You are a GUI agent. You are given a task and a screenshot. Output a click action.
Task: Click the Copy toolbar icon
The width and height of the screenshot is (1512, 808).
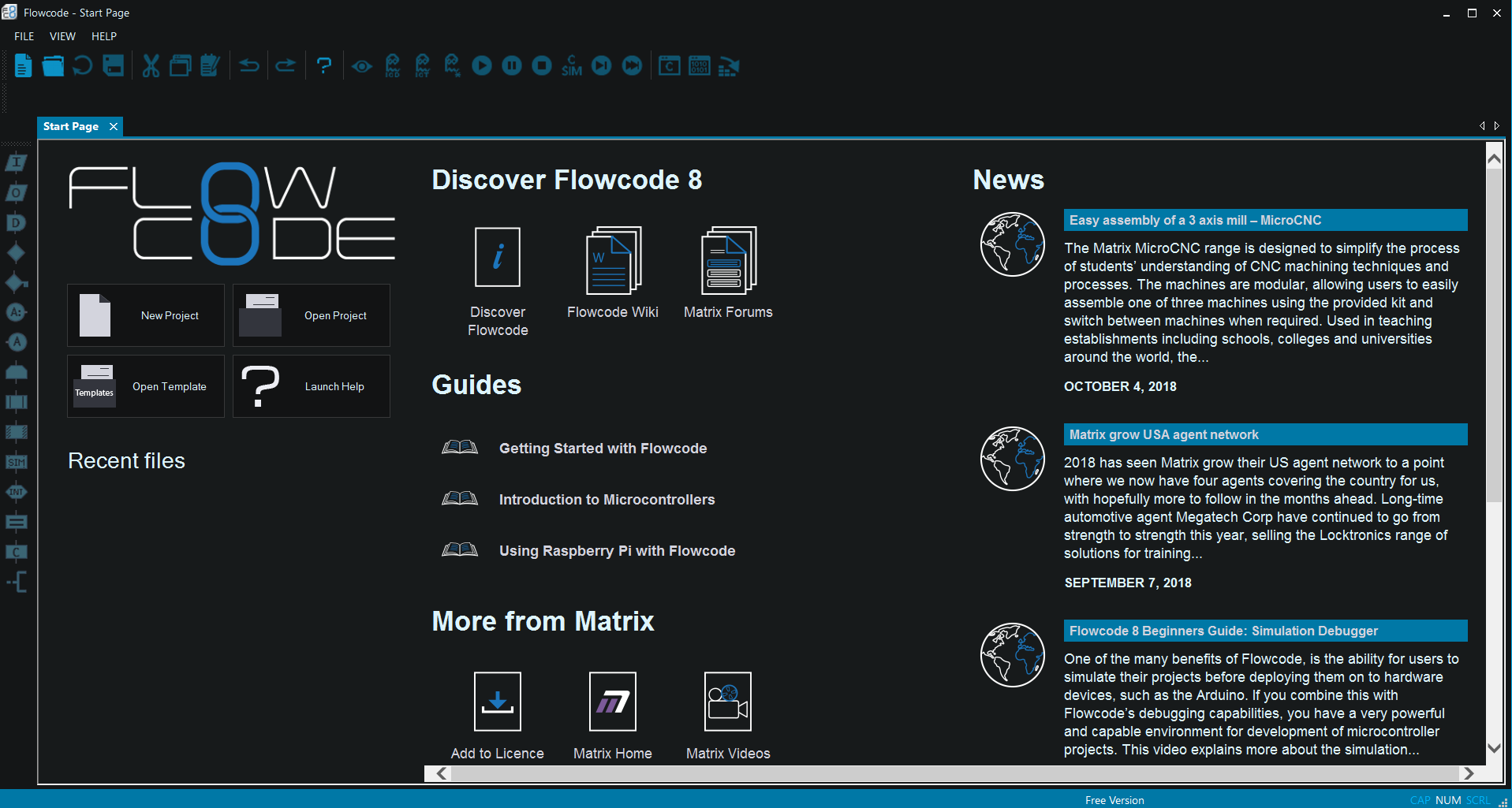tap(181, 66)
